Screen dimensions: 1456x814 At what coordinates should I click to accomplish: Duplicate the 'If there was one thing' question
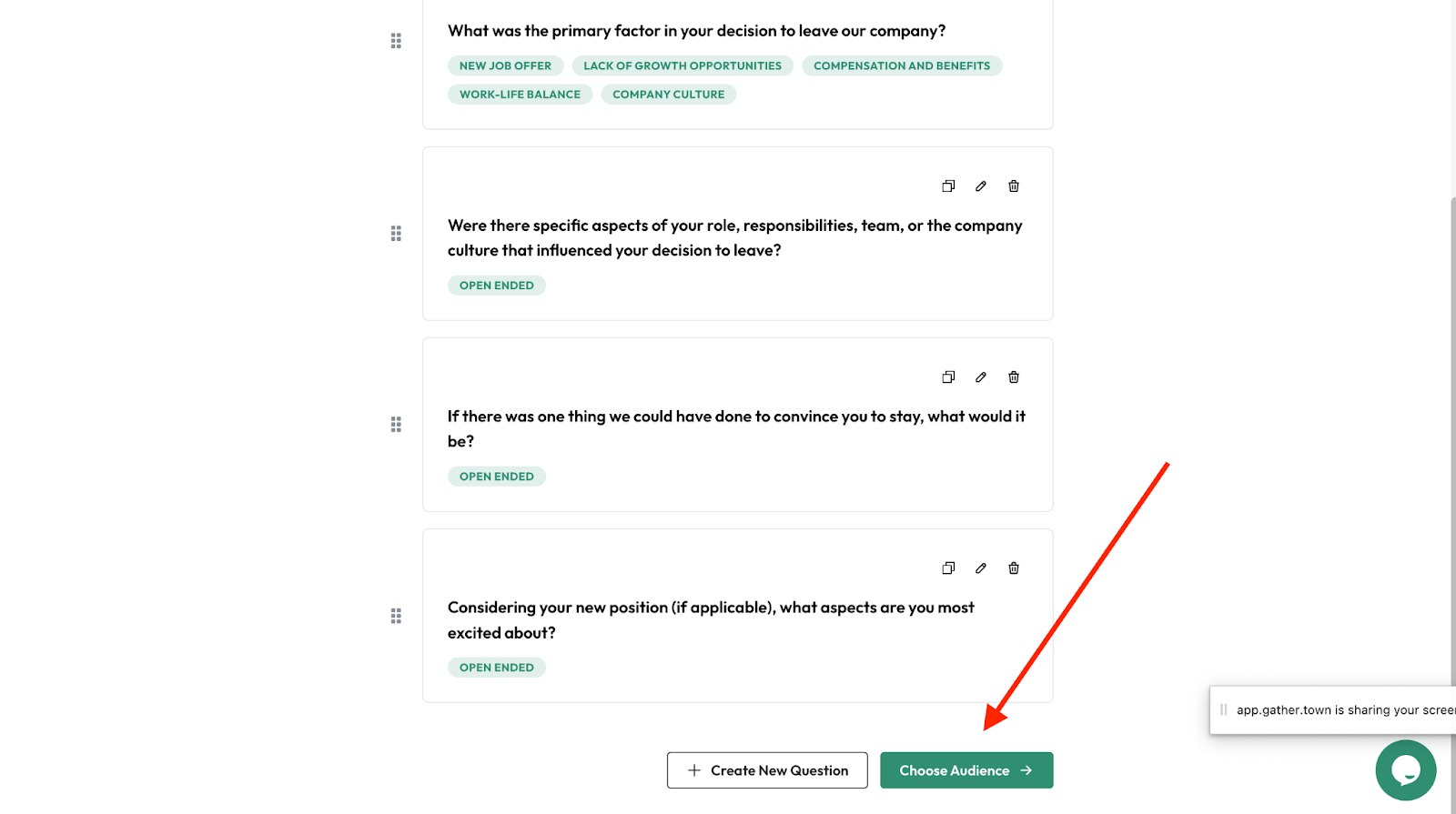(947, 377)
